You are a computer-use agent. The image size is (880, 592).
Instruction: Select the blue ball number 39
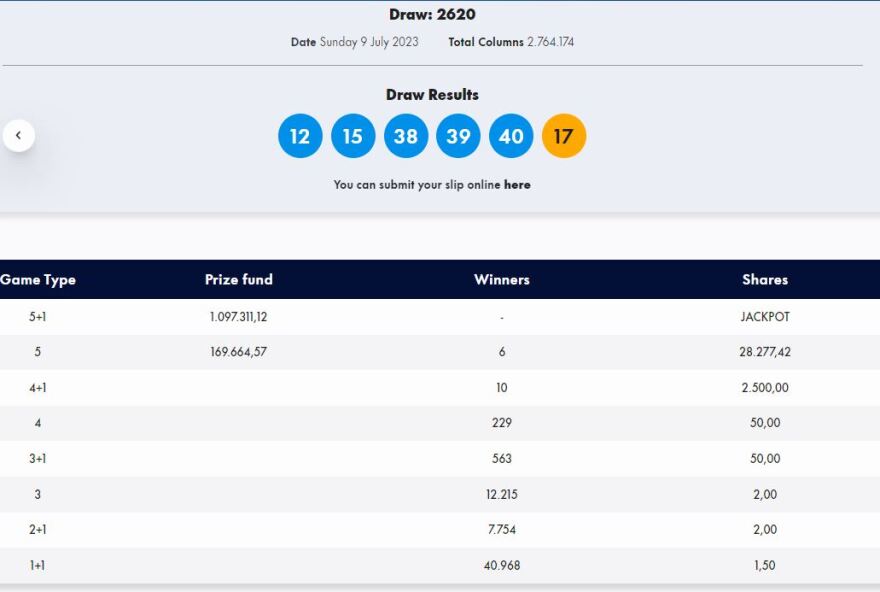point(458,136)
